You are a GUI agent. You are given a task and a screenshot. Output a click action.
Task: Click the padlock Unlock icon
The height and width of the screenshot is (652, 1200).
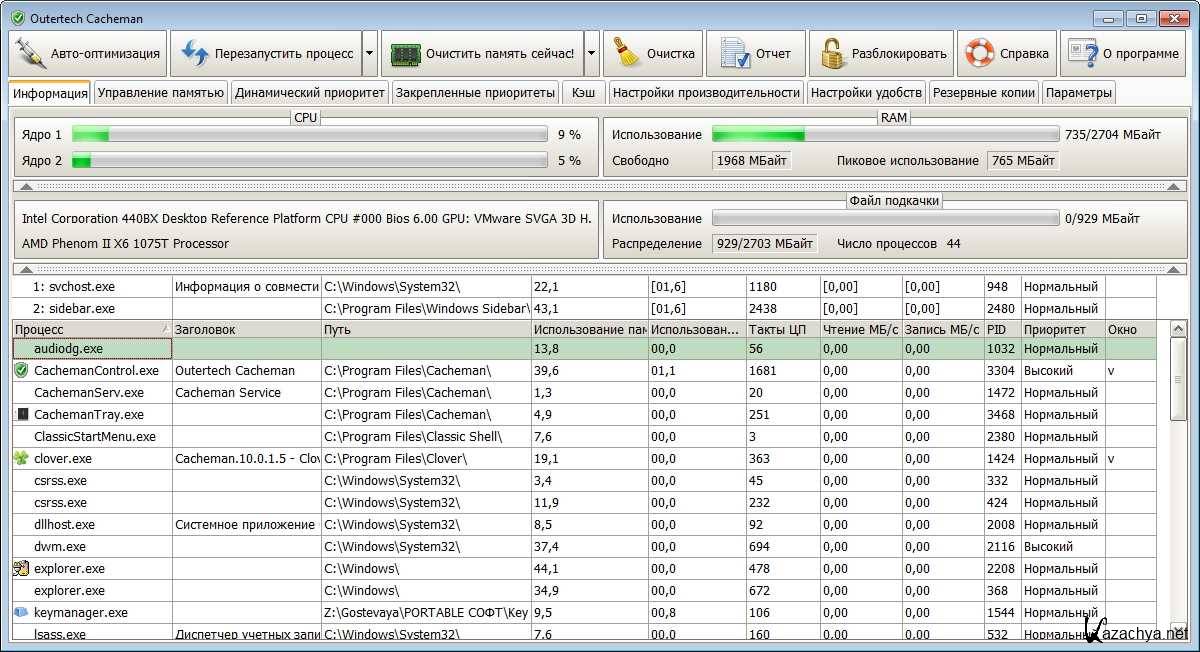[x=831, y=54]
